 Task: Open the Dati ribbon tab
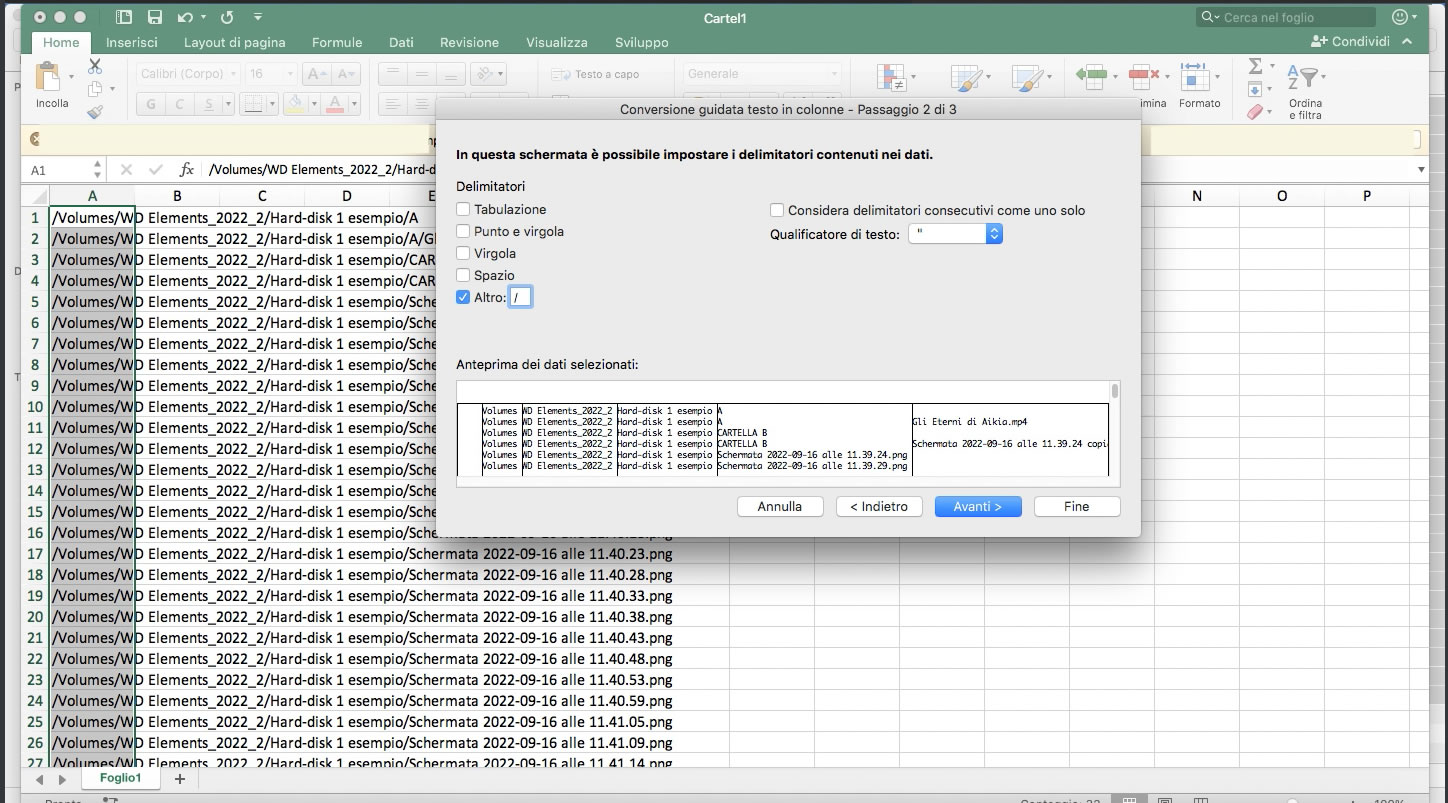pyautogui.click(x=401, y=42)
